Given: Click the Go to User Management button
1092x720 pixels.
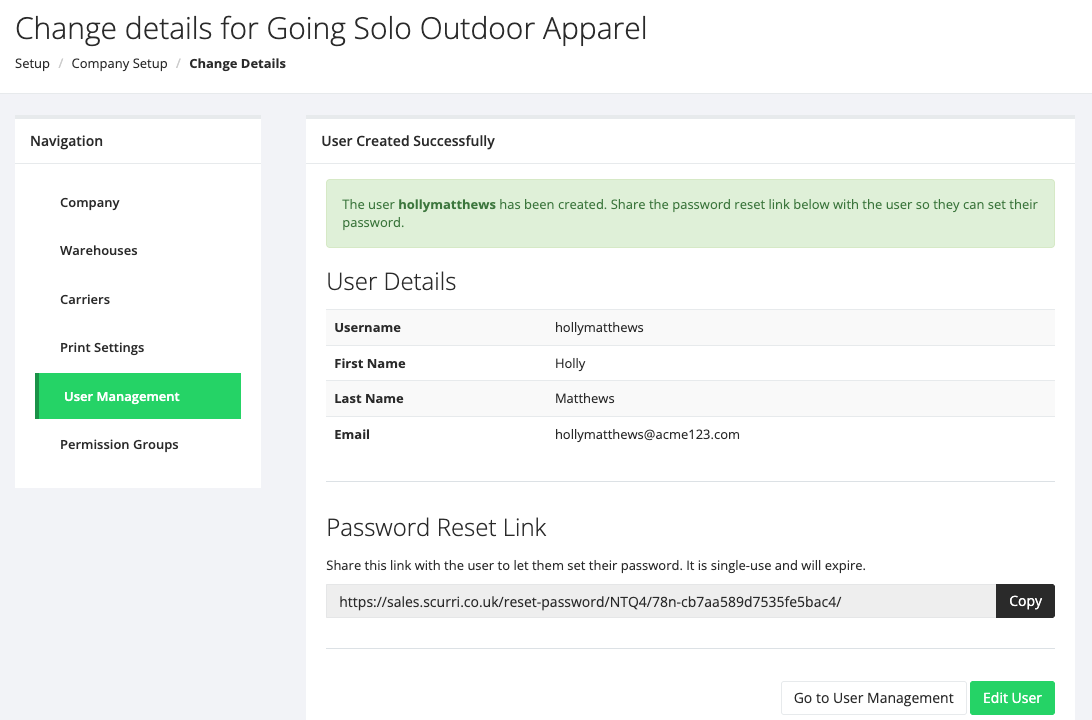Looking at the screenshot, I should [873, 698].
